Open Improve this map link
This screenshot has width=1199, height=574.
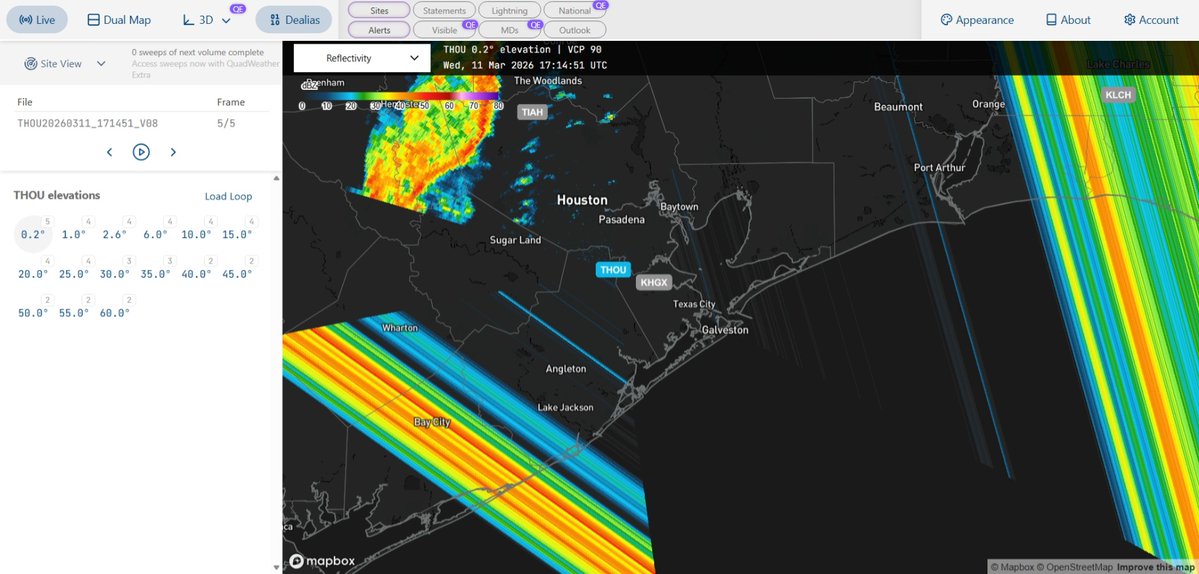click(1154, 567)
